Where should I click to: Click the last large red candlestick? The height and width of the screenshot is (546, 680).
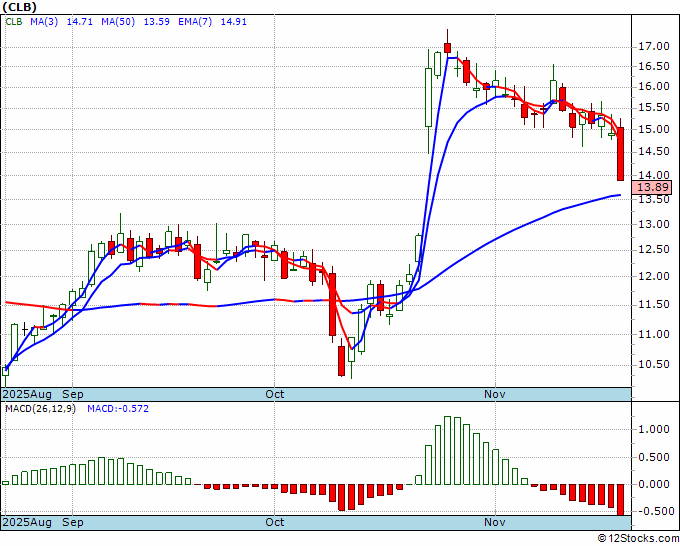coord(621,154)
